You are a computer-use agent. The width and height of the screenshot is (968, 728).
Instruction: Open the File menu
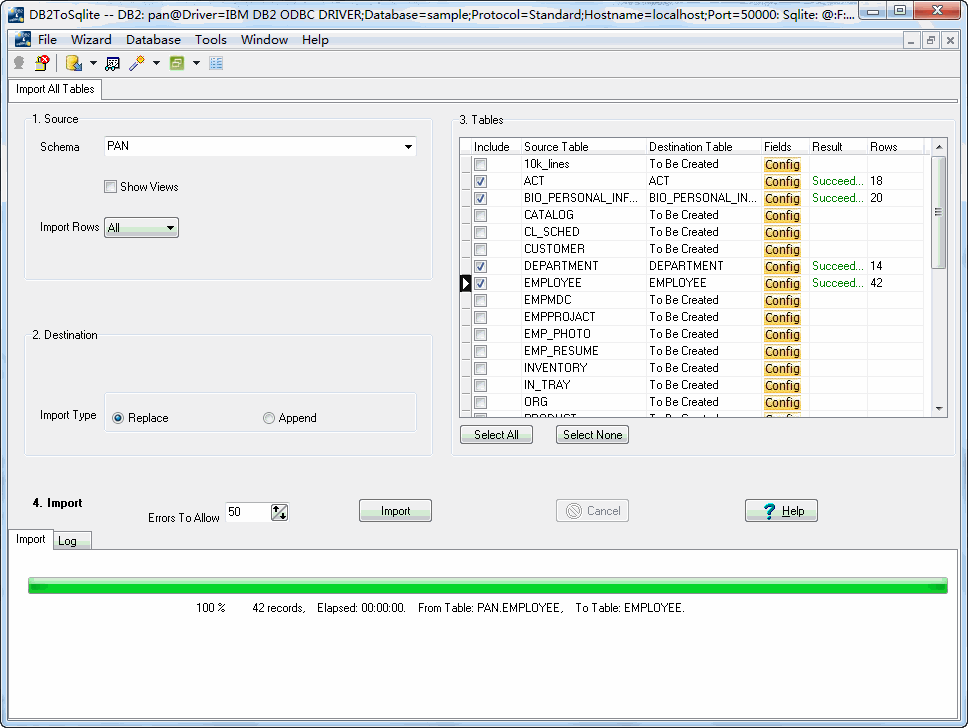click(x=48, y=40)
